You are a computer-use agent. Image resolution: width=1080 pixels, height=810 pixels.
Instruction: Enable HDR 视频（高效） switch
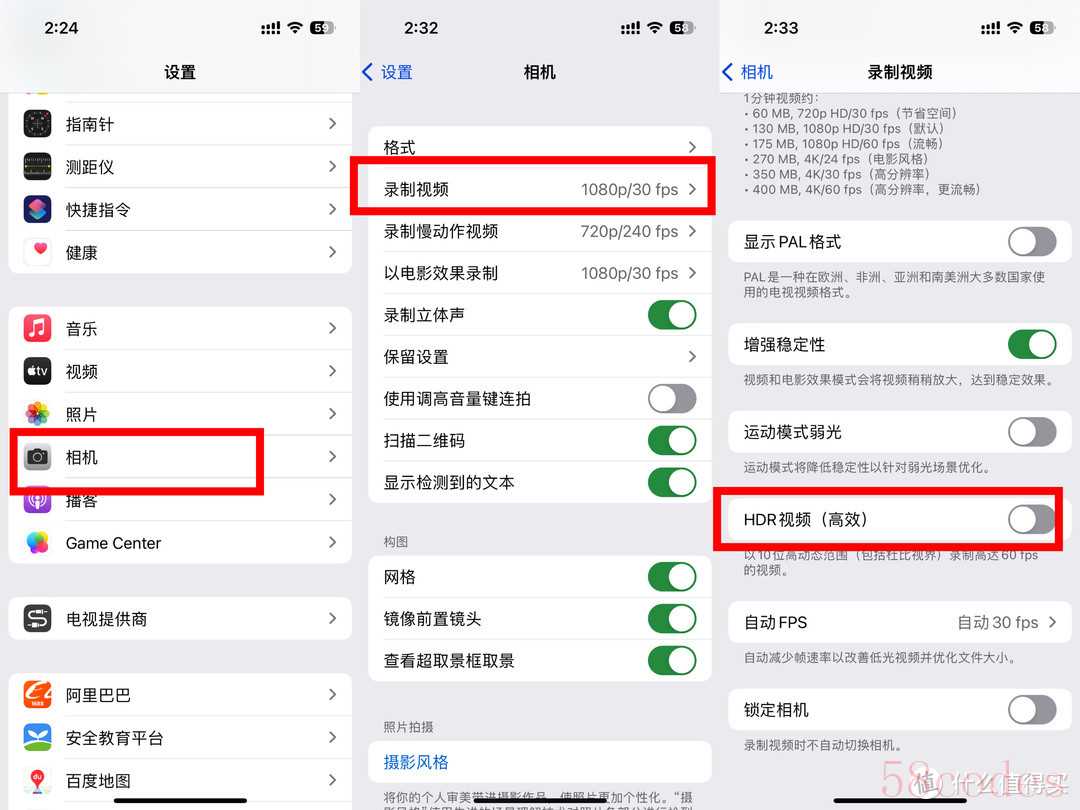point(1032,519)
